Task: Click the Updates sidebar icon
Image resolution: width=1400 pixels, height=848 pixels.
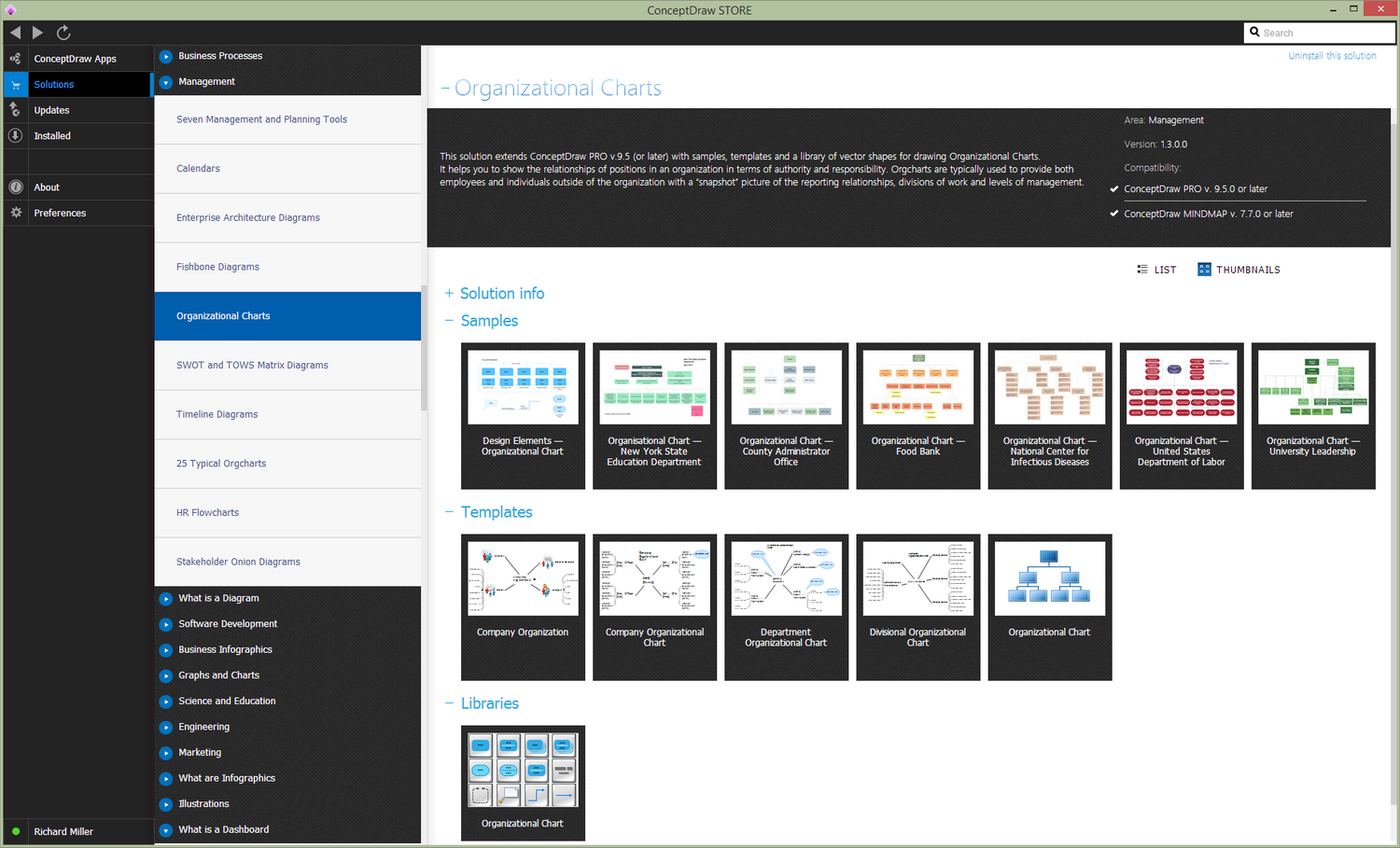Action: click(15, 110)
